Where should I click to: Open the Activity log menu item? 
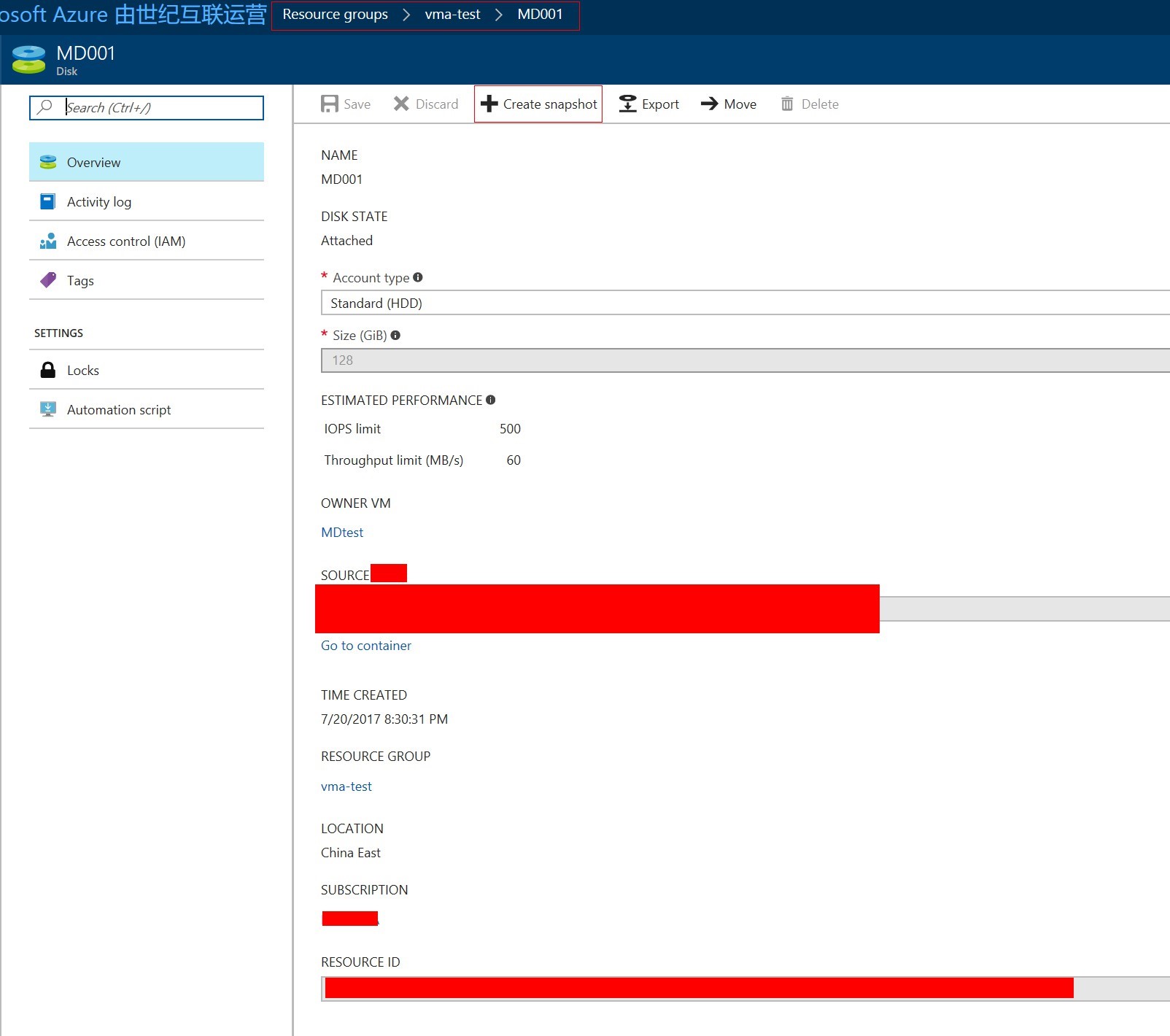[99, 202]
